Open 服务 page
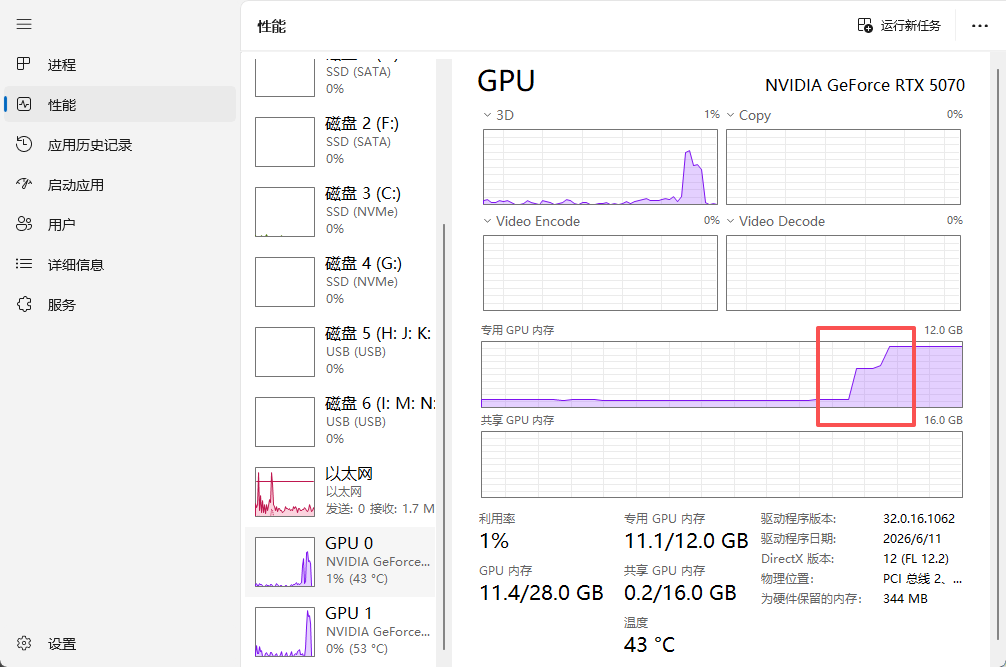Viewport: 1006px width, 667px height. point(62,305)
